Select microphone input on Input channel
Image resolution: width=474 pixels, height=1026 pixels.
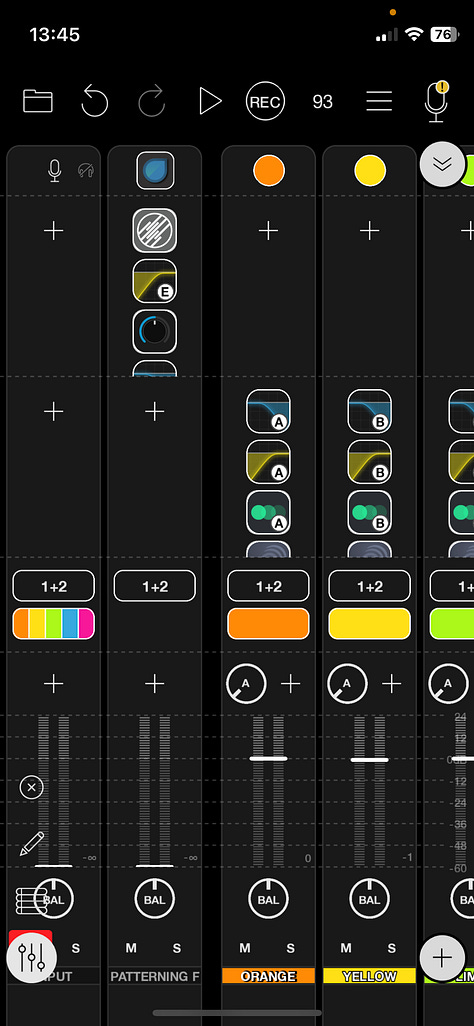[x=55, y=171]
